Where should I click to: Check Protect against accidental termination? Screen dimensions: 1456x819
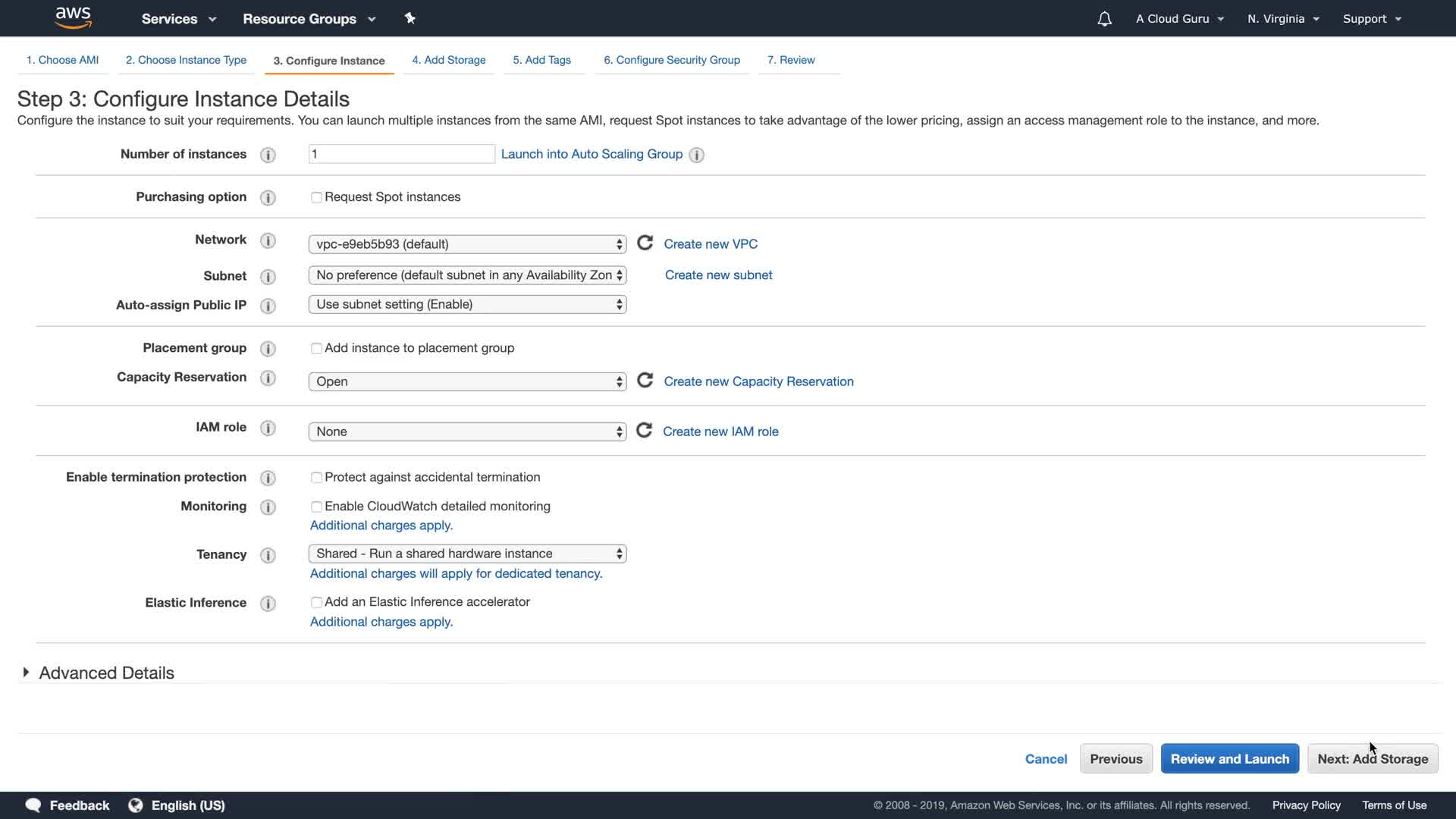(x=316, y=478)
